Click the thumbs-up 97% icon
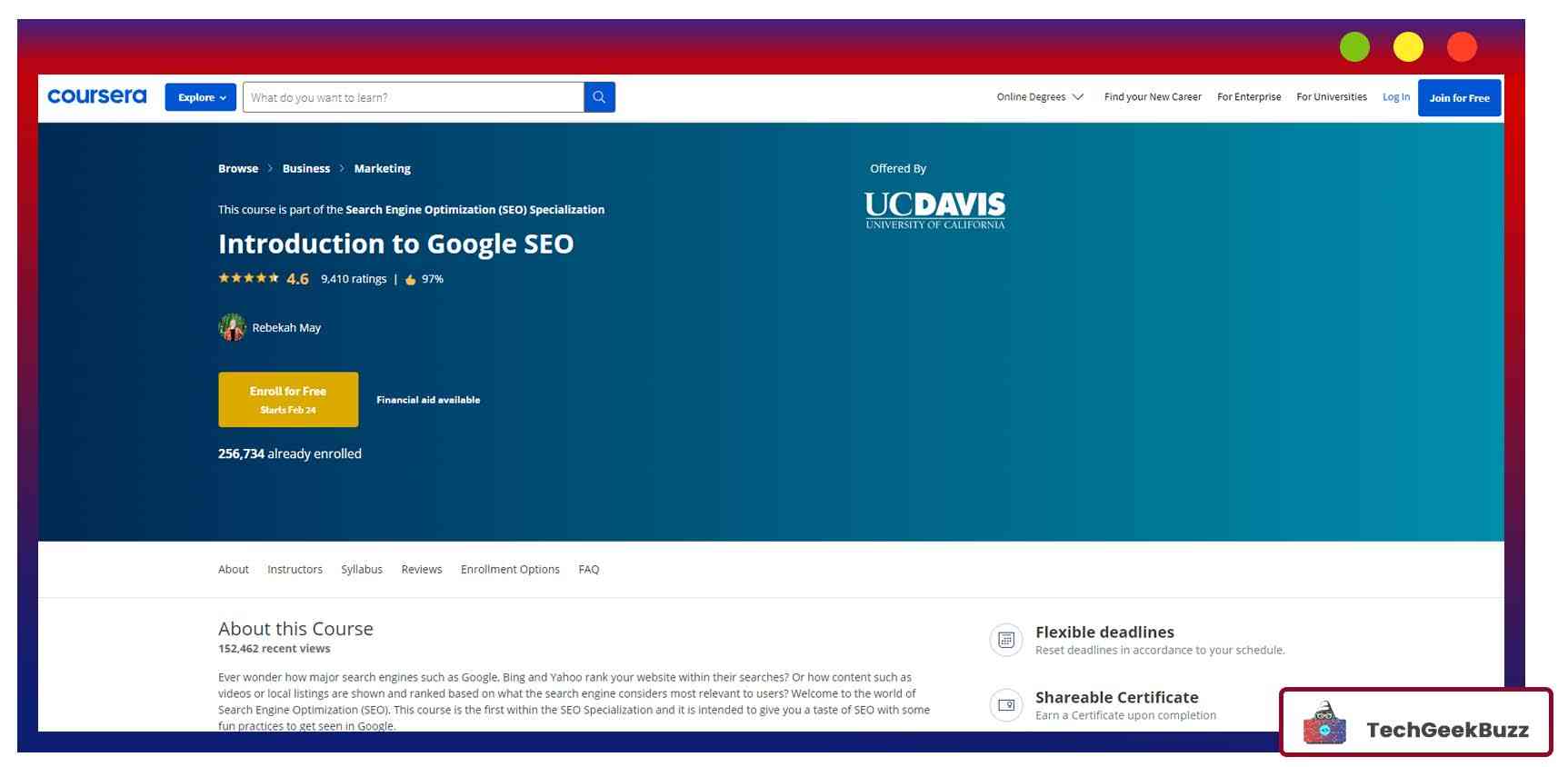 tap(411, 280)
